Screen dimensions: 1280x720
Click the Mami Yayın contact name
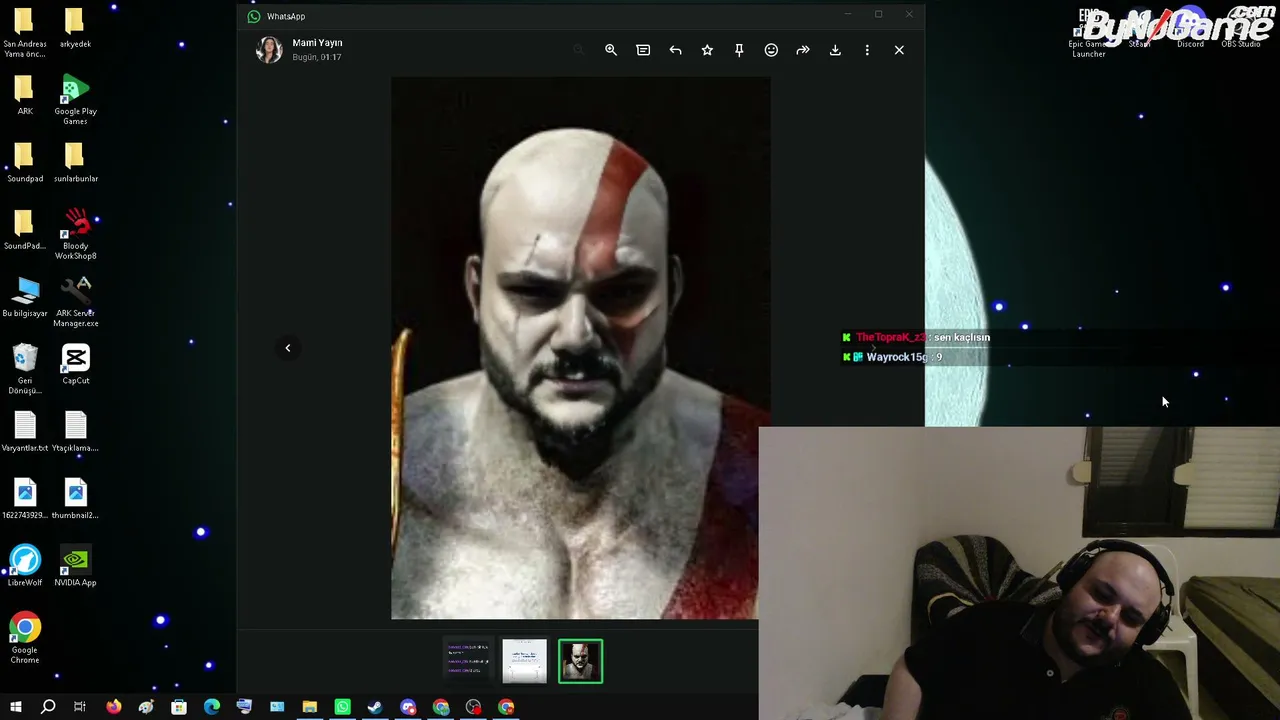(x=317, y=43)
